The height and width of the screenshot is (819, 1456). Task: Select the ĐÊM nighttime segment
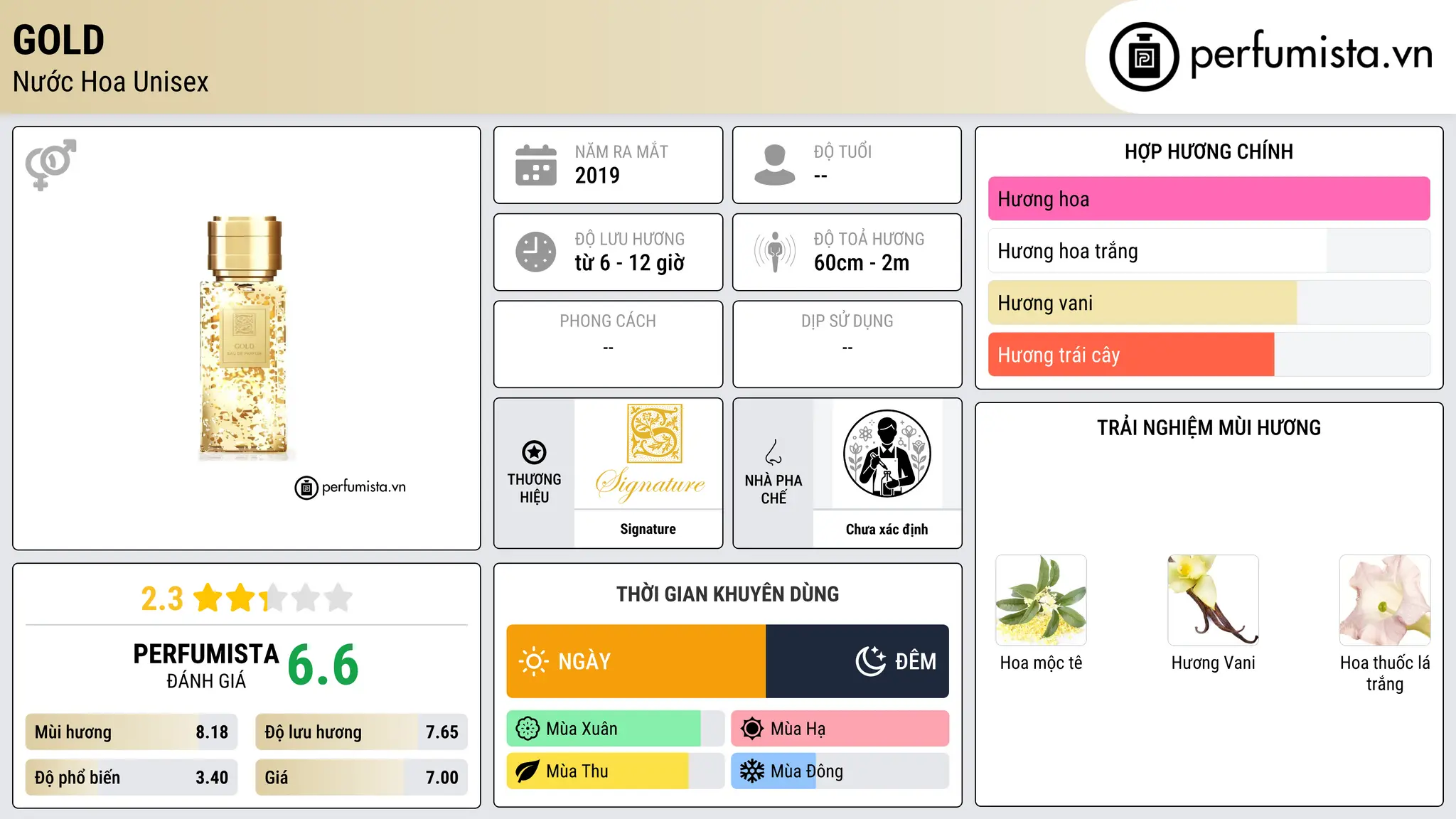[857, 661]
